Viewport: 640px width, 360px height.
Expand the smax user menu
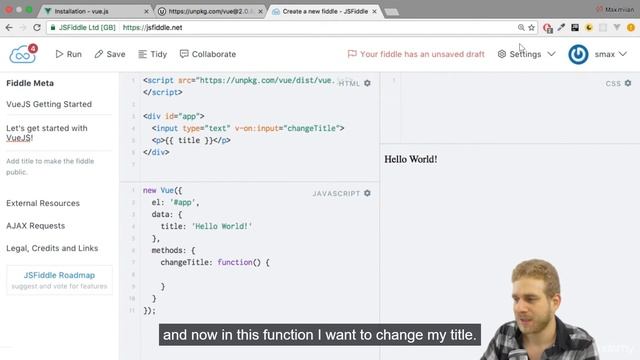click(611, 54)
